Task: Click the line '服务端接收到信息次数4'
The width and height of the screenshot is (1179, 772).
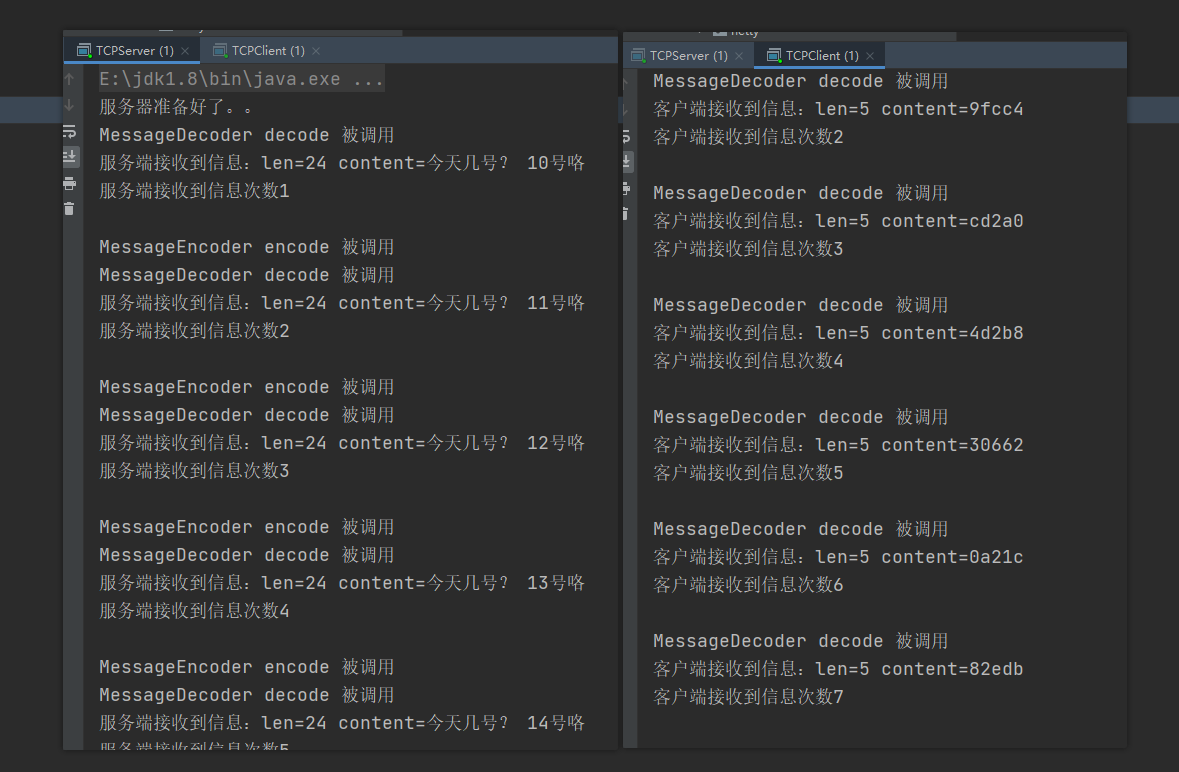Action: pos(194,610)
